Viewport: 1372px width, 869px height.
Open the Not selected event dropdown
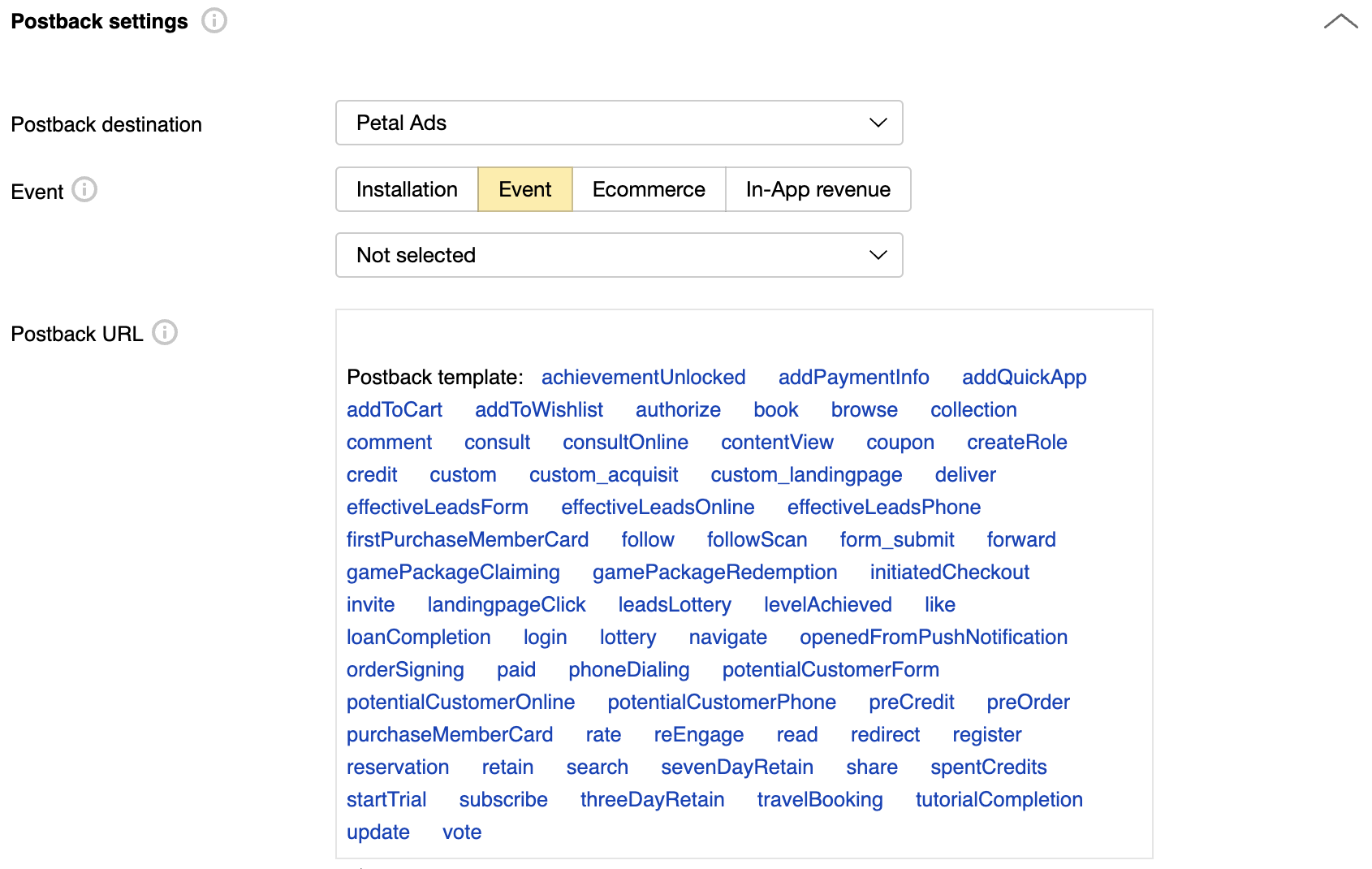point(619,255)
